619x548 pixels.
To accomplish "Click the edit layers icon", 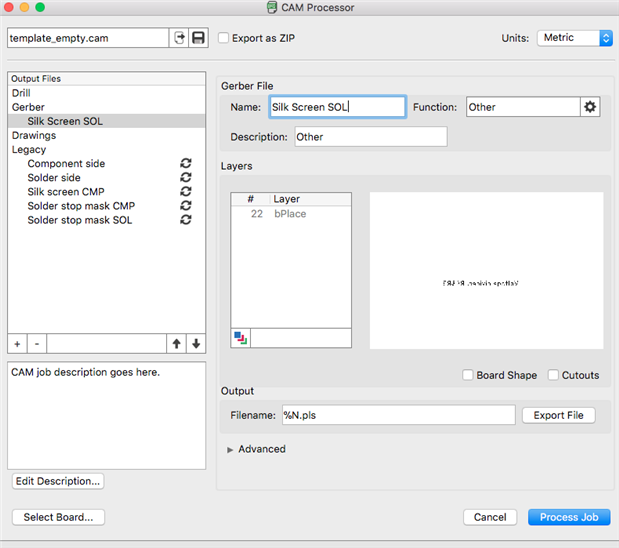I will [240, 338].
